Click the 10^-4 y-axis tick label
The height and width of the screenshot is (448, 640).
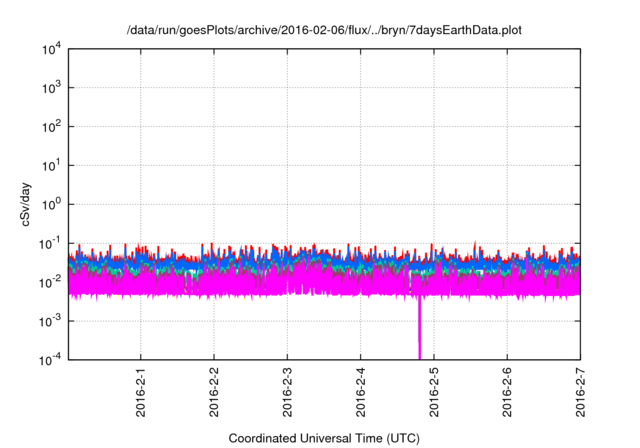pos(50,360)
